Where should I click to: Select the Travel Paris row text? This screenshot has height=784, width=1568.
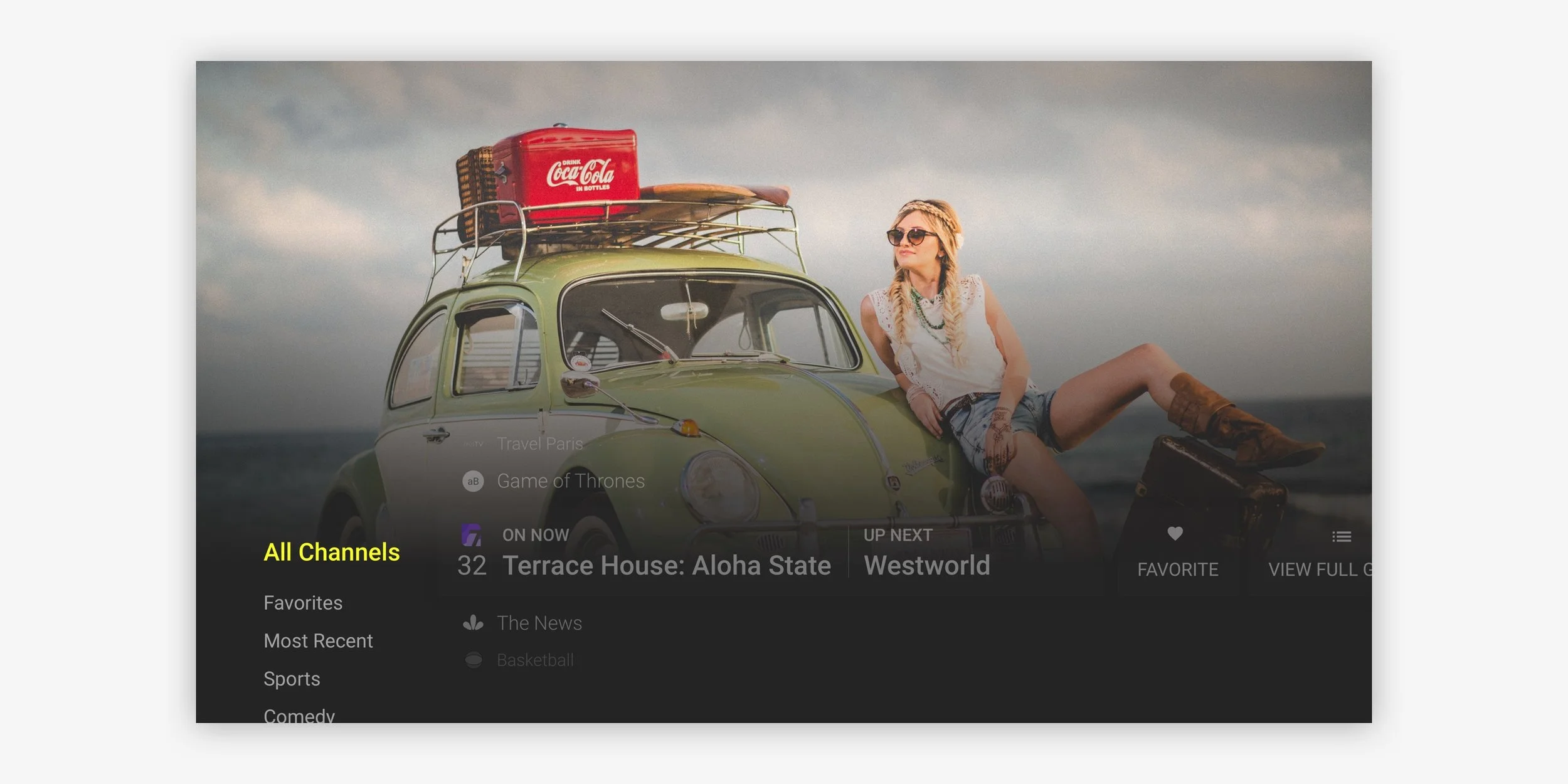coord(539,444)
